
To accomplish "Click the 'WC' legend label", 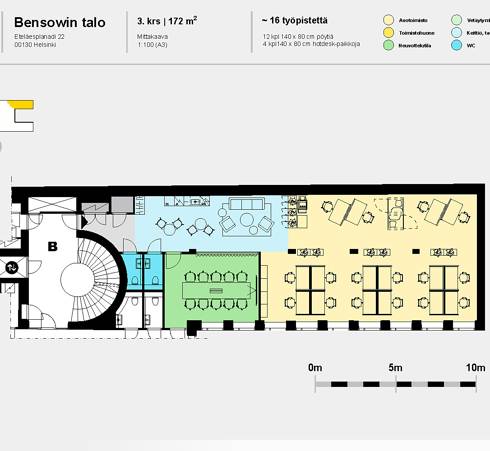I will pos(471,46).
